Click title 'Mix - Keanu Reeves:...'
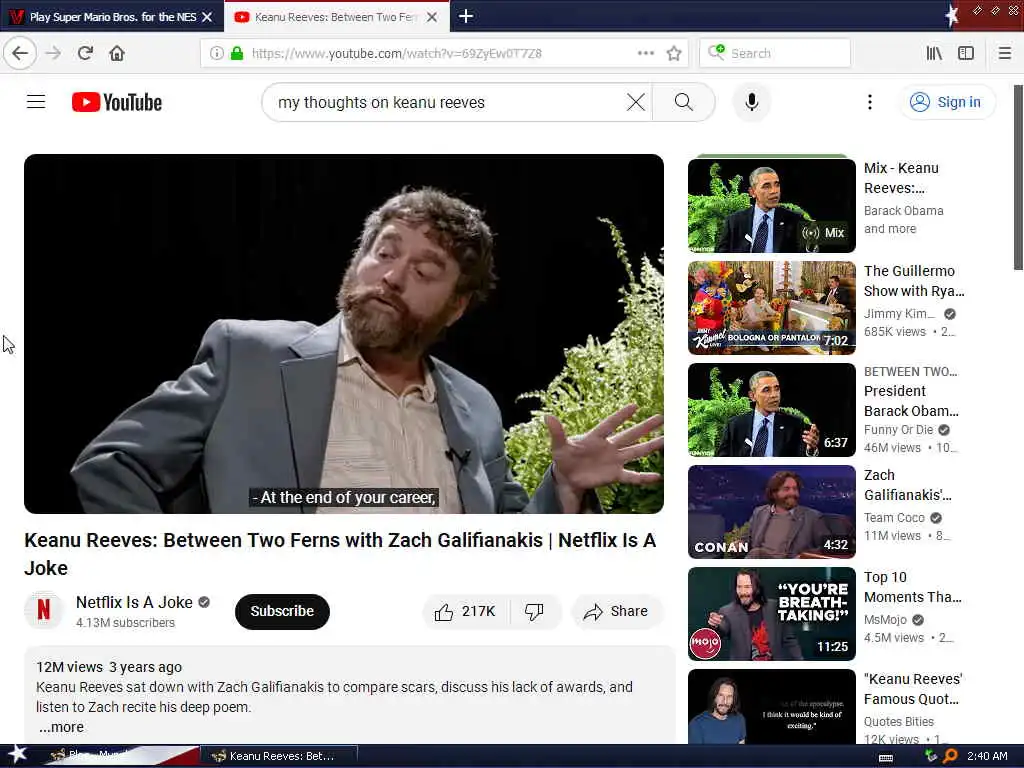The height and width of the screenshot is (768, 1024). coord(901,178)
